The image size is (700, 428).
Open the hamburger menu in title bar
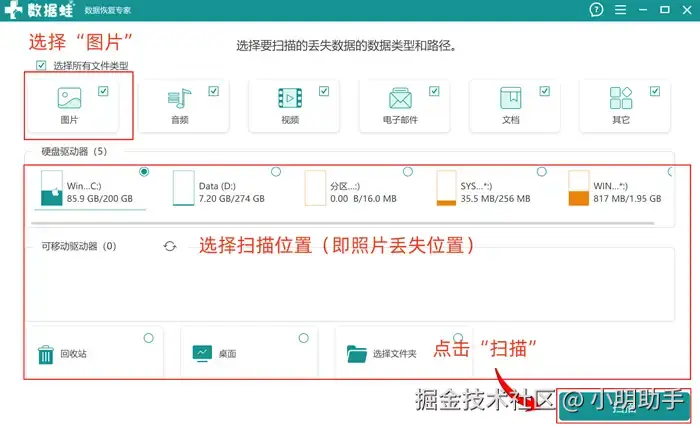pos(620,10)
